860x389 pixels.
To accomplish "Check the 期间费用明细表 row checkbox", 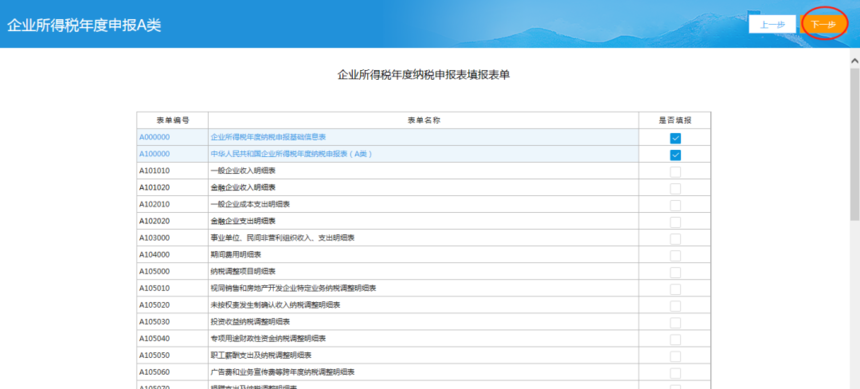I will point(675,256).
